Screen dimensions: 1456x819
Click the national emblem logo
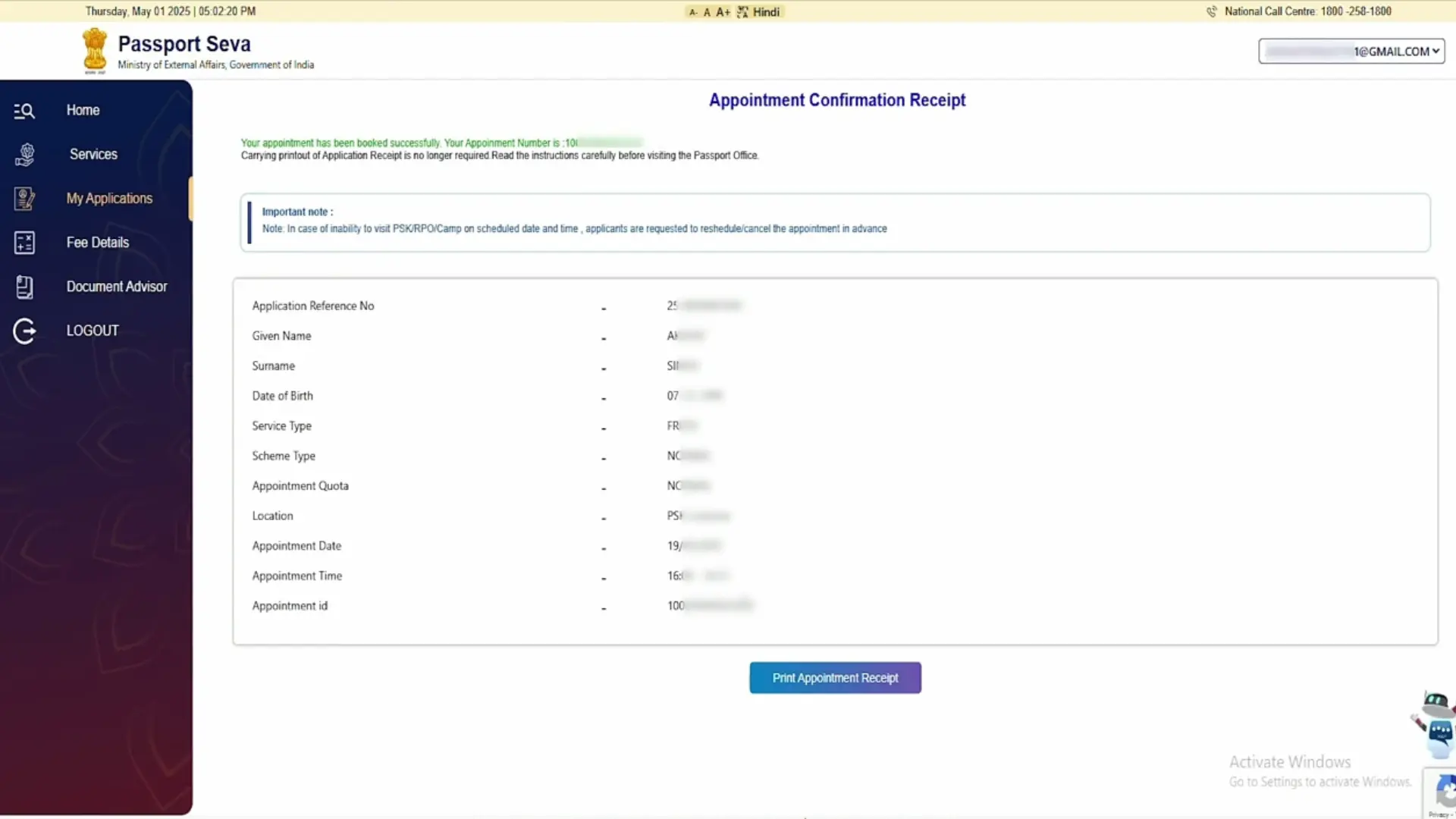[x=95, y=51]
